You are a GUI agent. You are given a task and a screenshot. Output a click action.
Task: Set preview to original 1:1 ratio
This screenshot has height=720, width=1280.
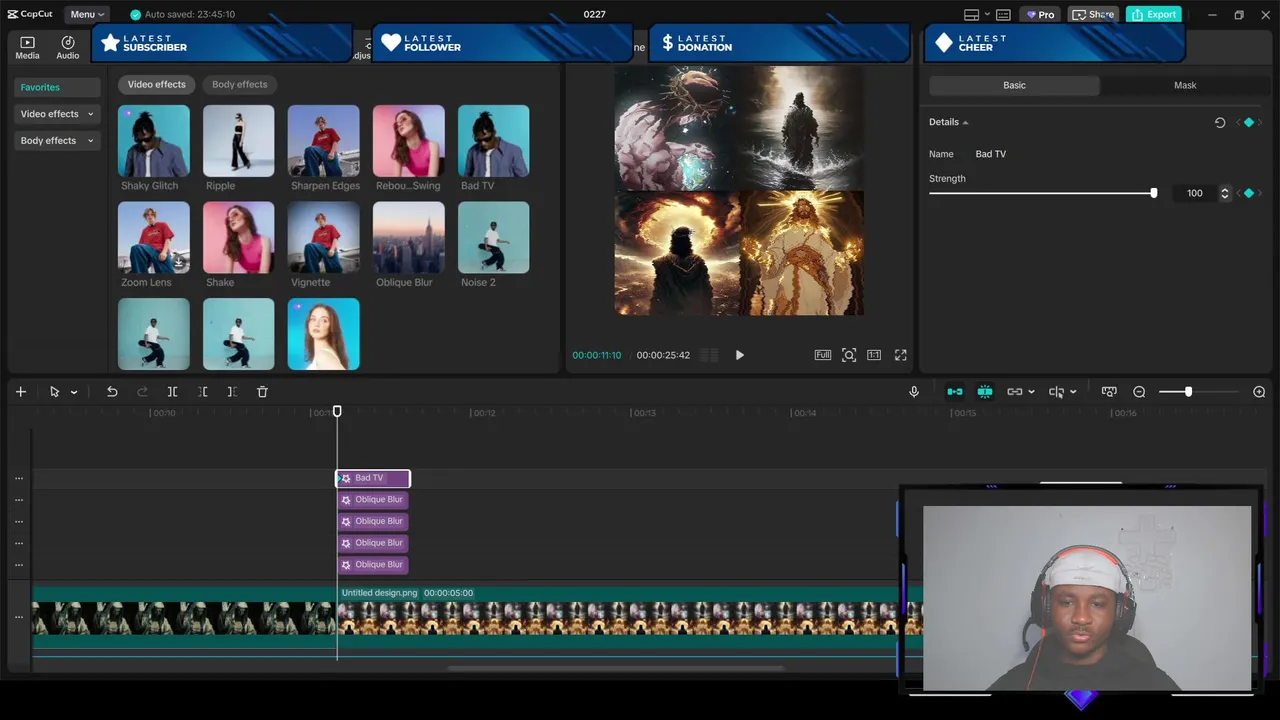click(874, 355)
